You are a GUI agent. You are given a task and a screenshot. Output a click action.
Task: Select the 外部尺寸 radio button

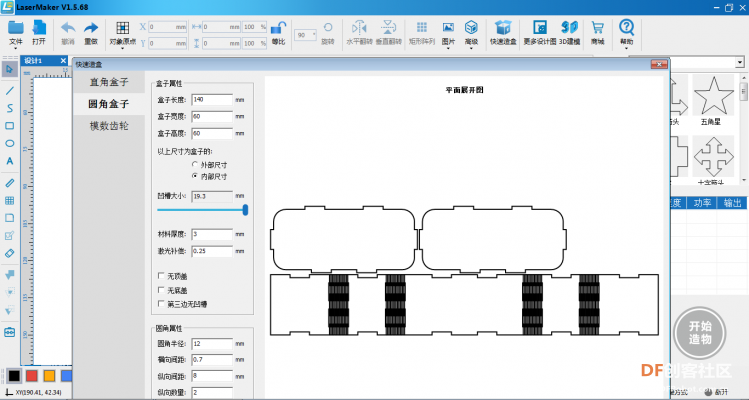pyautogui.click(x=194, y=164)
